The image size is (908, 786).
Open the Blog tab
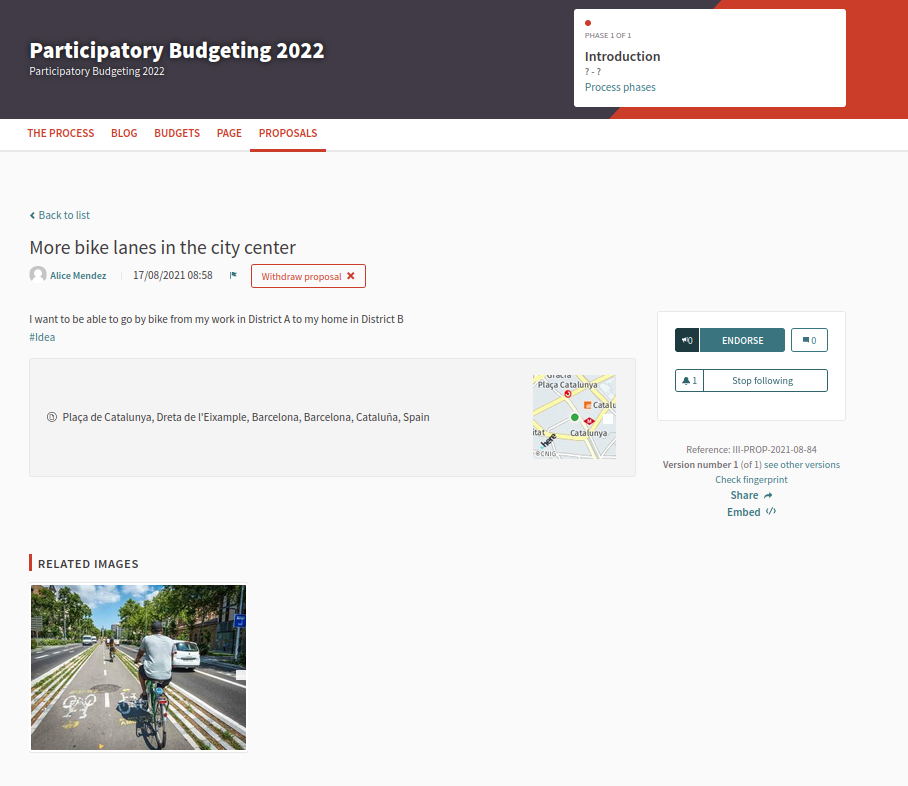coord(124,133)
